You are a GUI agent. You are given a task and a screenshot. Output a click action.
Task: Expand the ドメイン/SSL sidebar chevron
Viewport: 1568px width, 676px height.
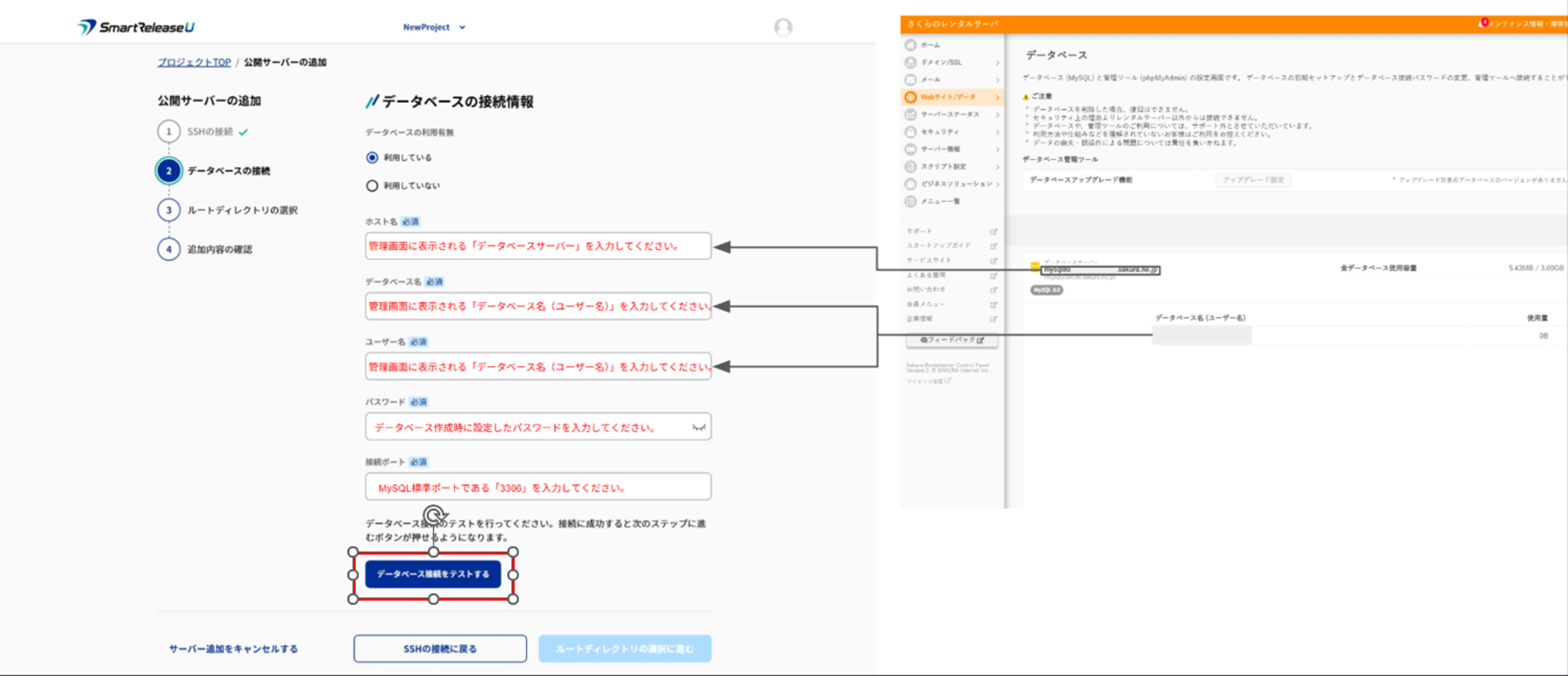tap(997, 62)
